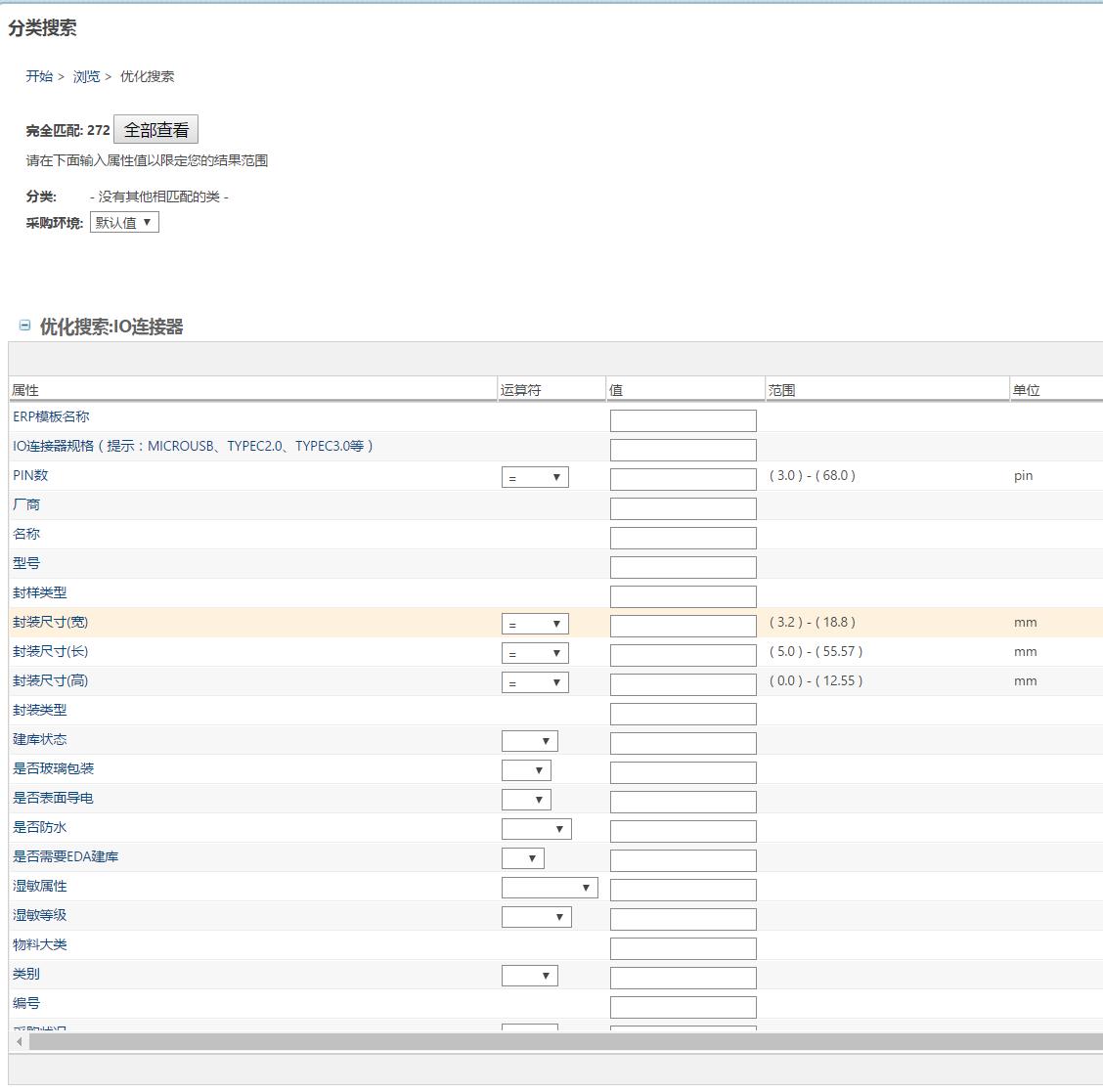Click the 型号 value field

click(x=684, y=567)
